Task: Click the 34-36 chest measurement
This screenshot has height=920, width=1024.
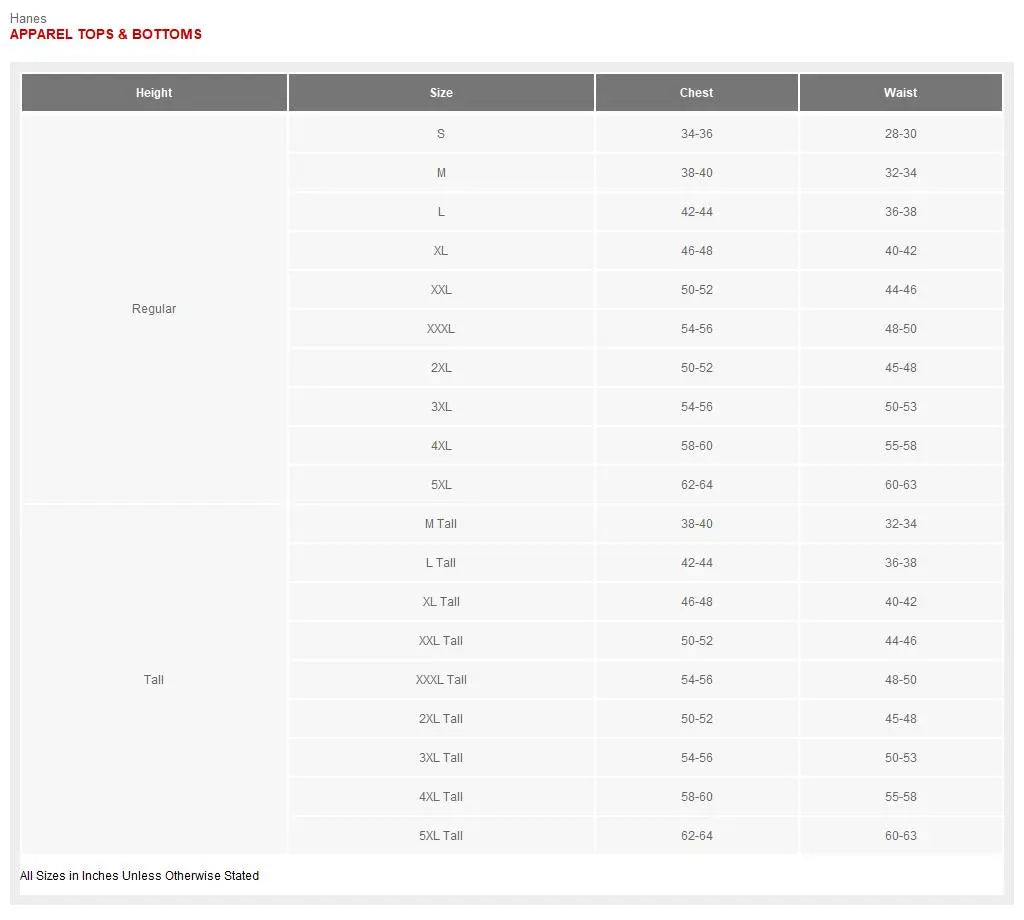Action: 696,134
